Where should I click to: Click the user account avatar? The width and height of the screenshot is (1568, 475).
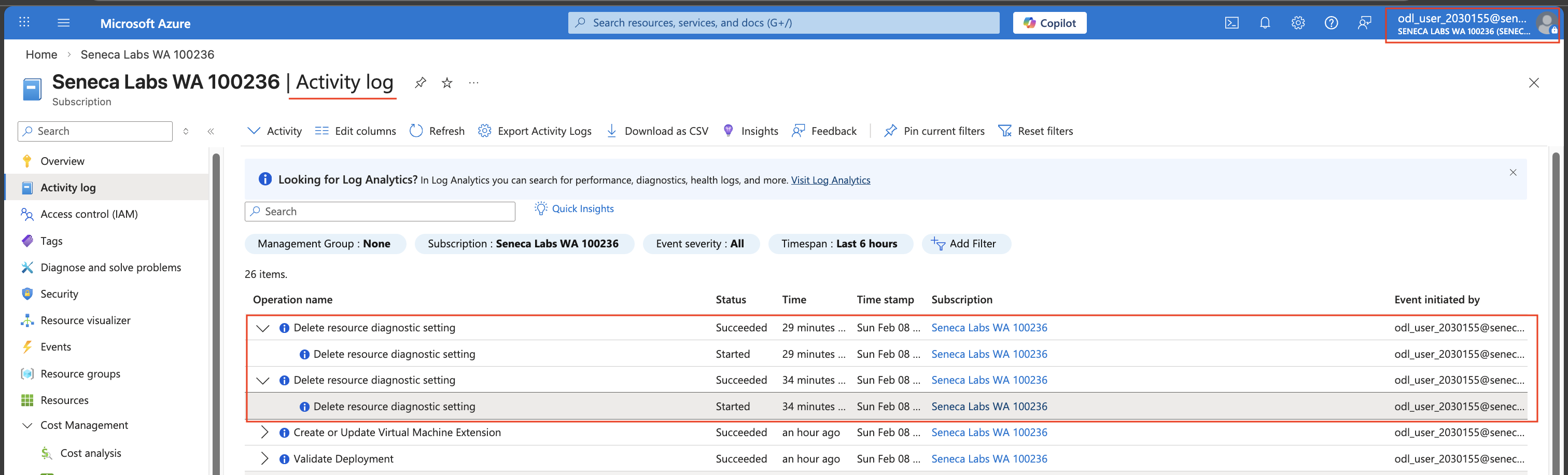pos(1546,24)
